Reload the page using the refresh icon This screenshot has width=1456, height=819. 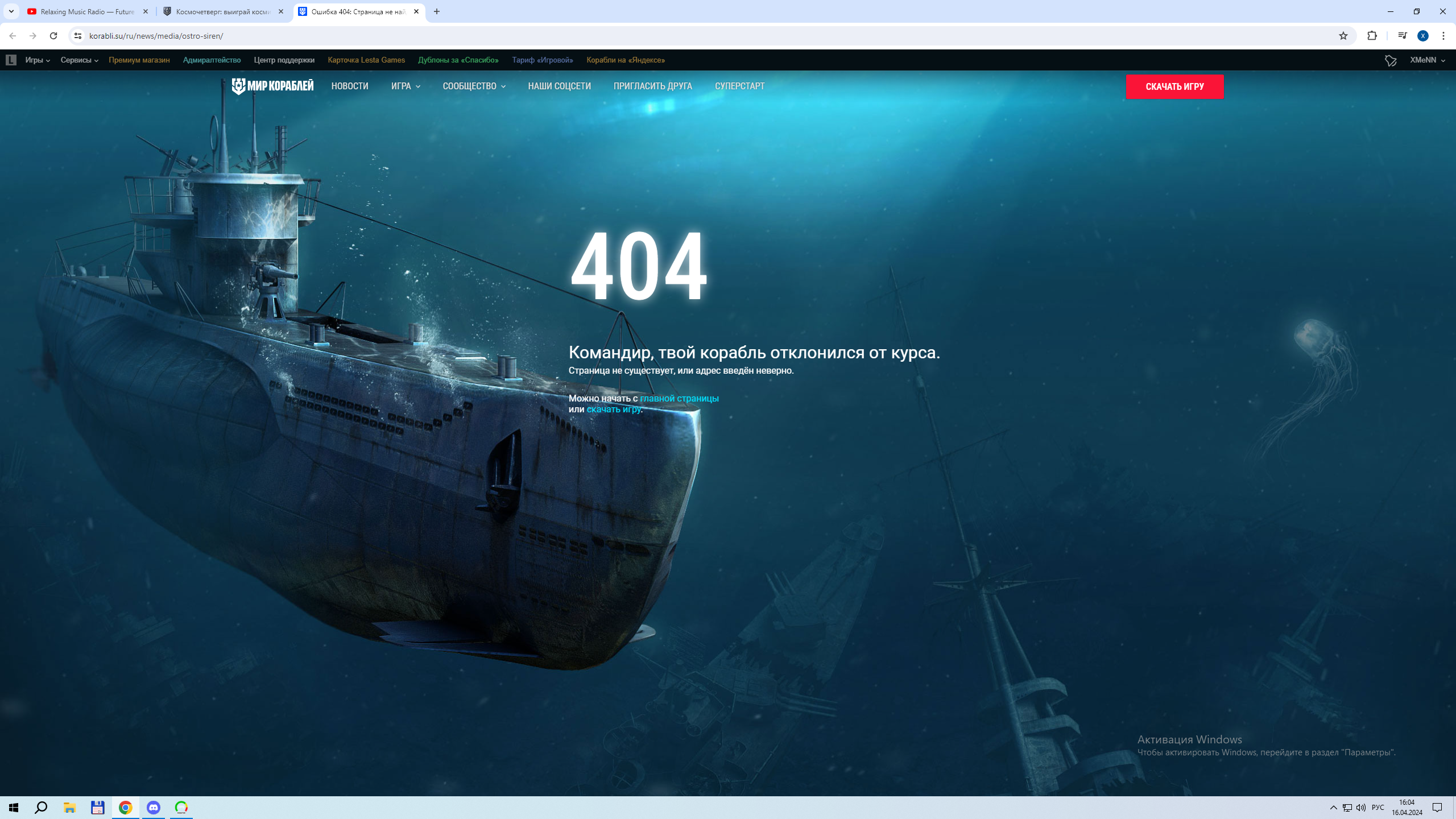[x=53, y=36]
